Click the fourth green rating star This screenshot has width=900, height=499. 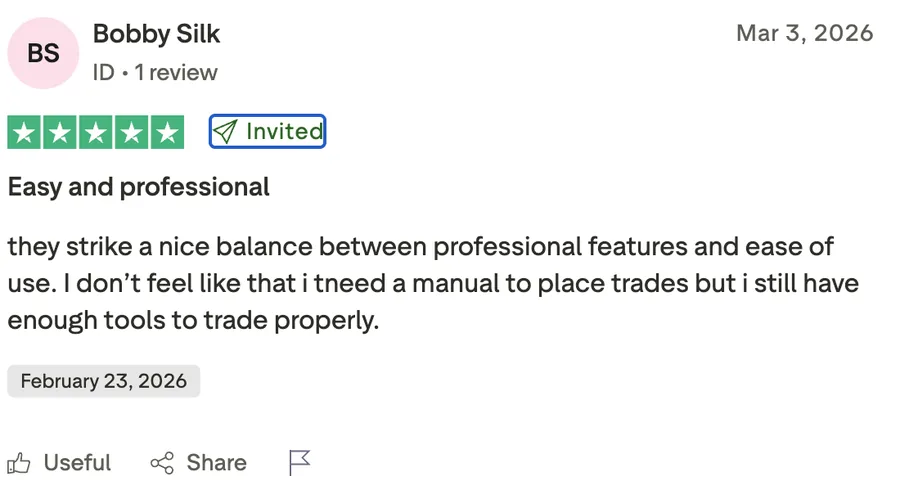tap(132, 132)
